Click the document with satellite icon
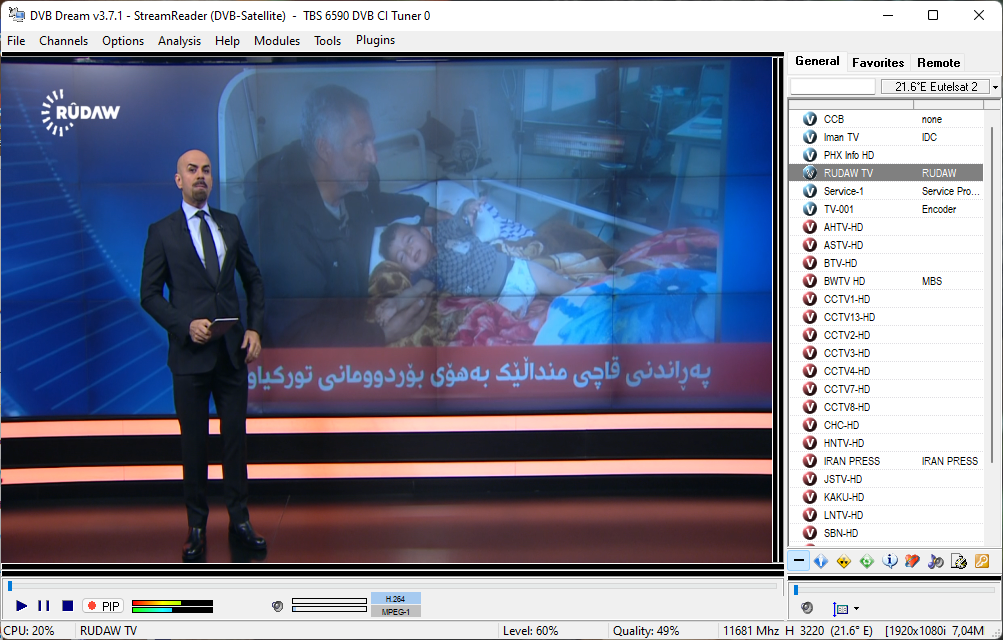This screenshot has width=1003, height=640. (x=958, y=561)
